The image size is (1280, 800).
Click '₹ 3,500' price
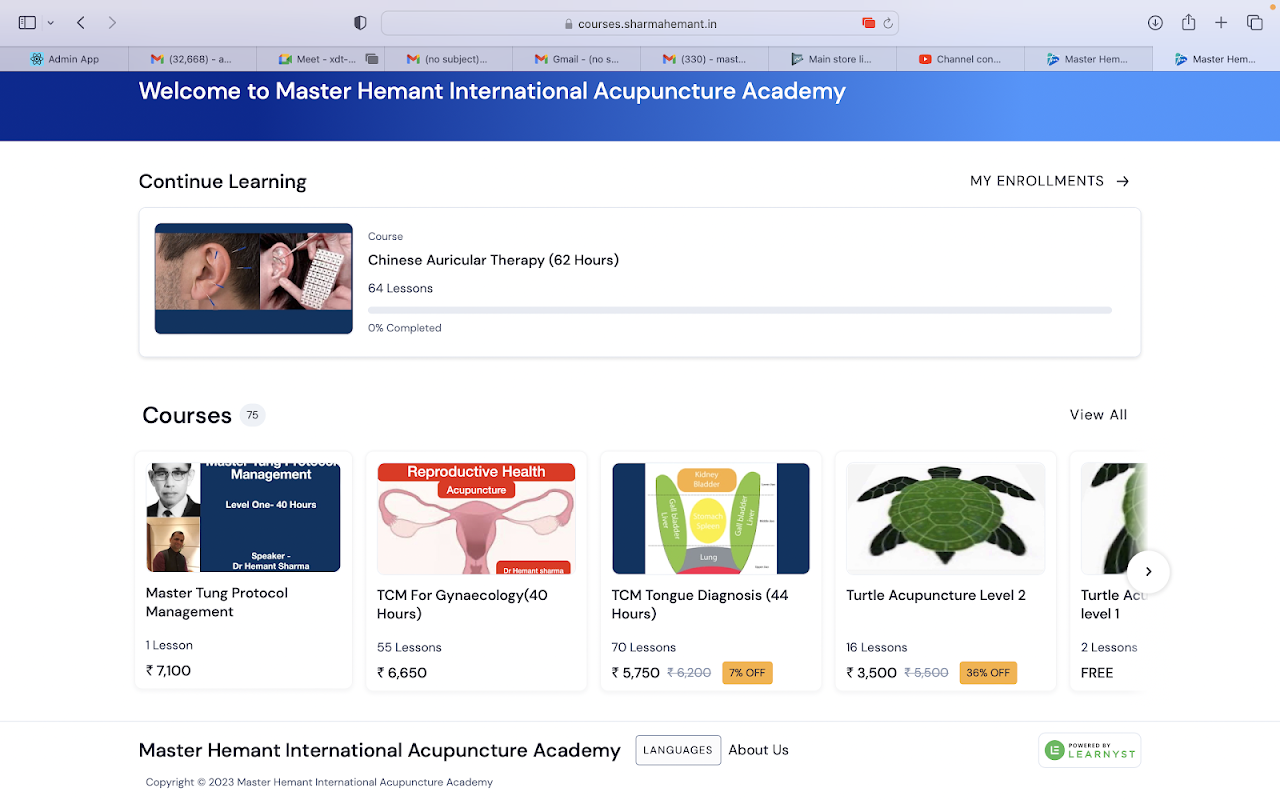[872, 673]
